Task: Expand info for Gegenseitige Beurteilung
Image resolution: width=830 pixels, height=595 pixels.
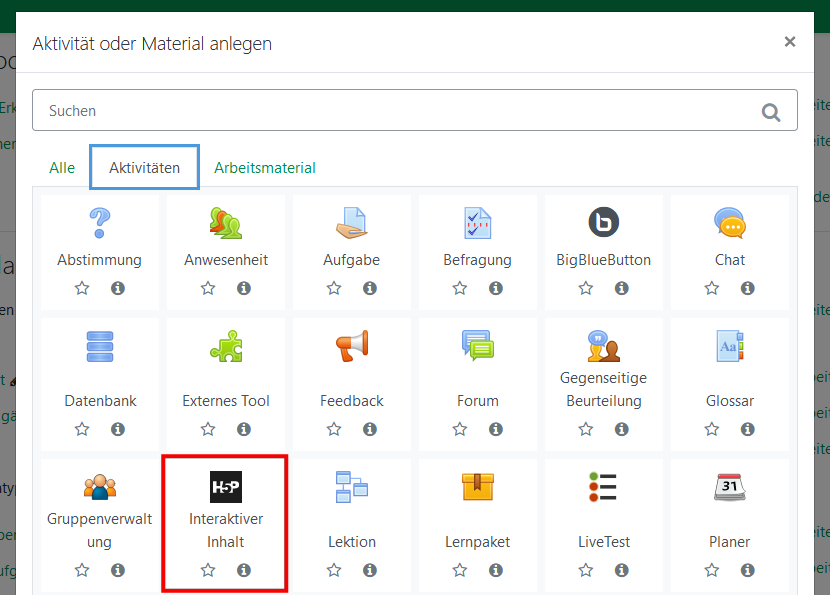Action: point(622,429)
